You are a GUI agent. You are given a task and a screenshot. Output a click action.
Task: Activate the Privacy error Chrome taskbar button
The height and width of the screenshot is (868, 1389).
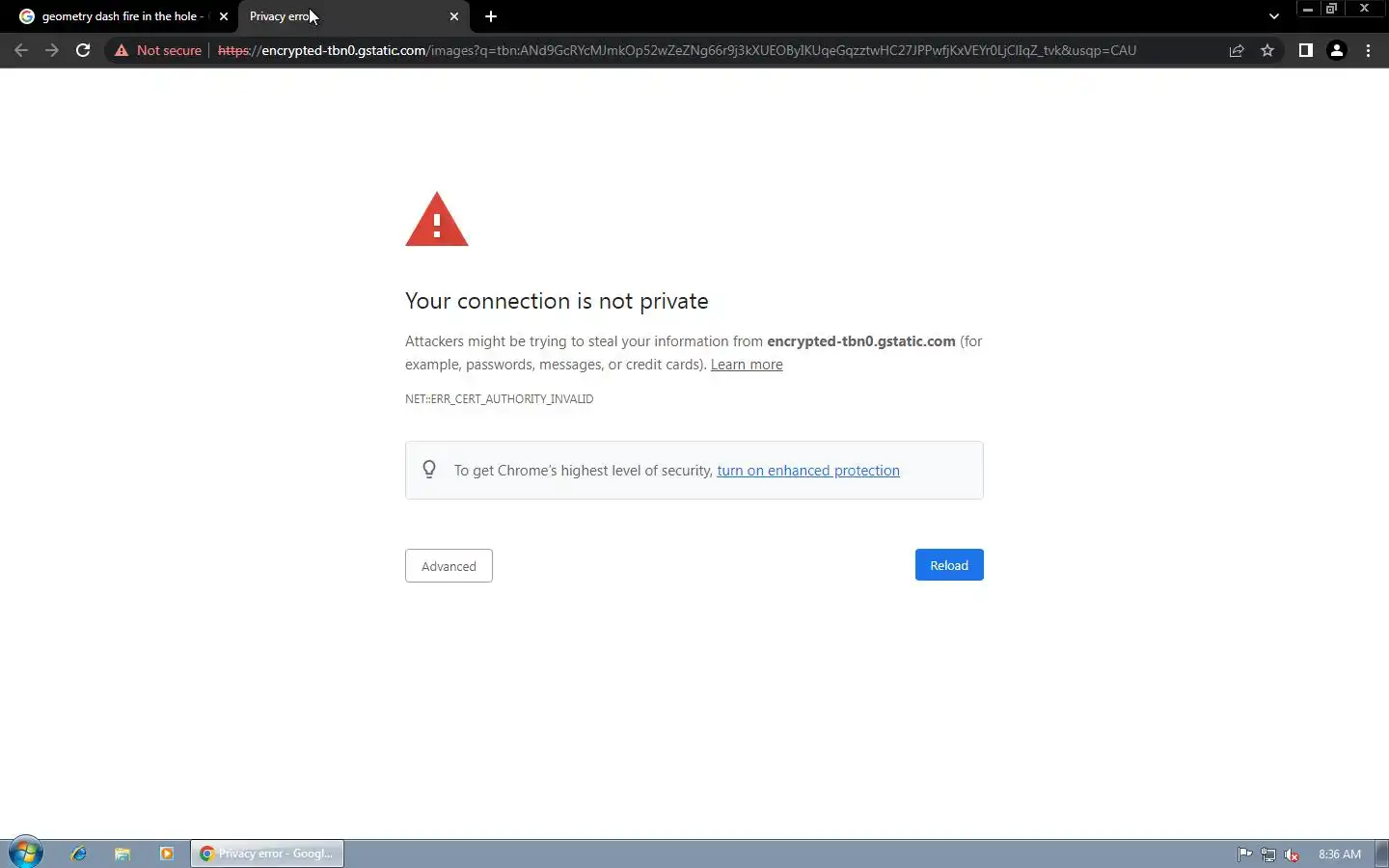click(267, 854)
